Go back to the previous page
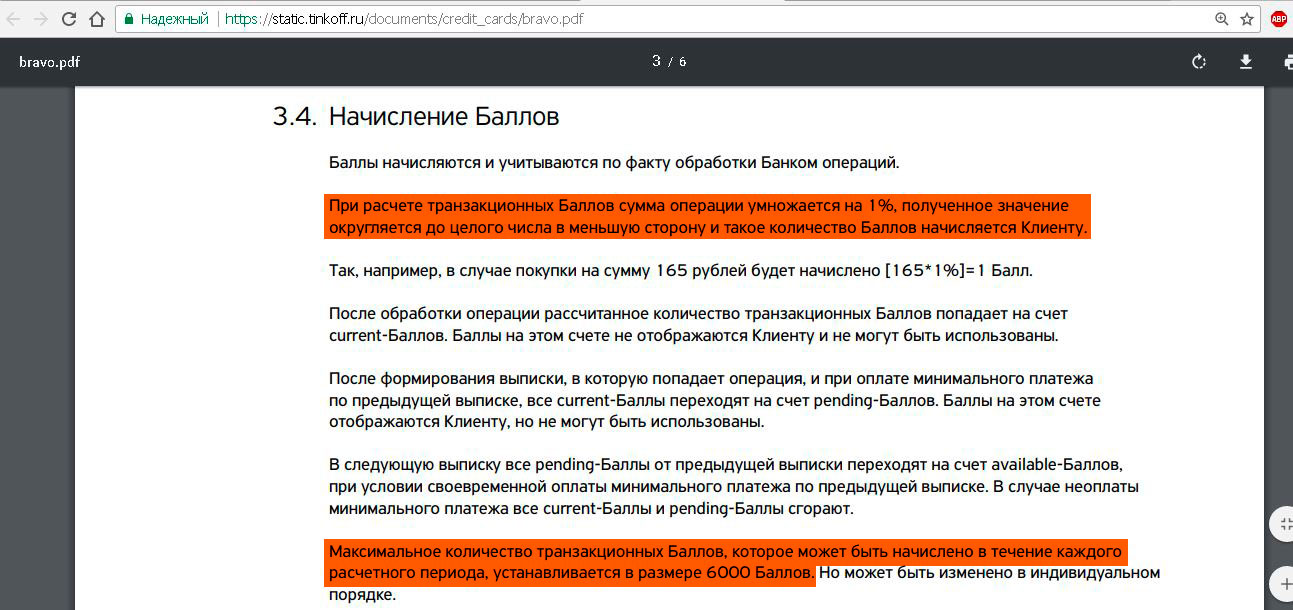This screenshot has height=610, width=1293. [14, 19]
